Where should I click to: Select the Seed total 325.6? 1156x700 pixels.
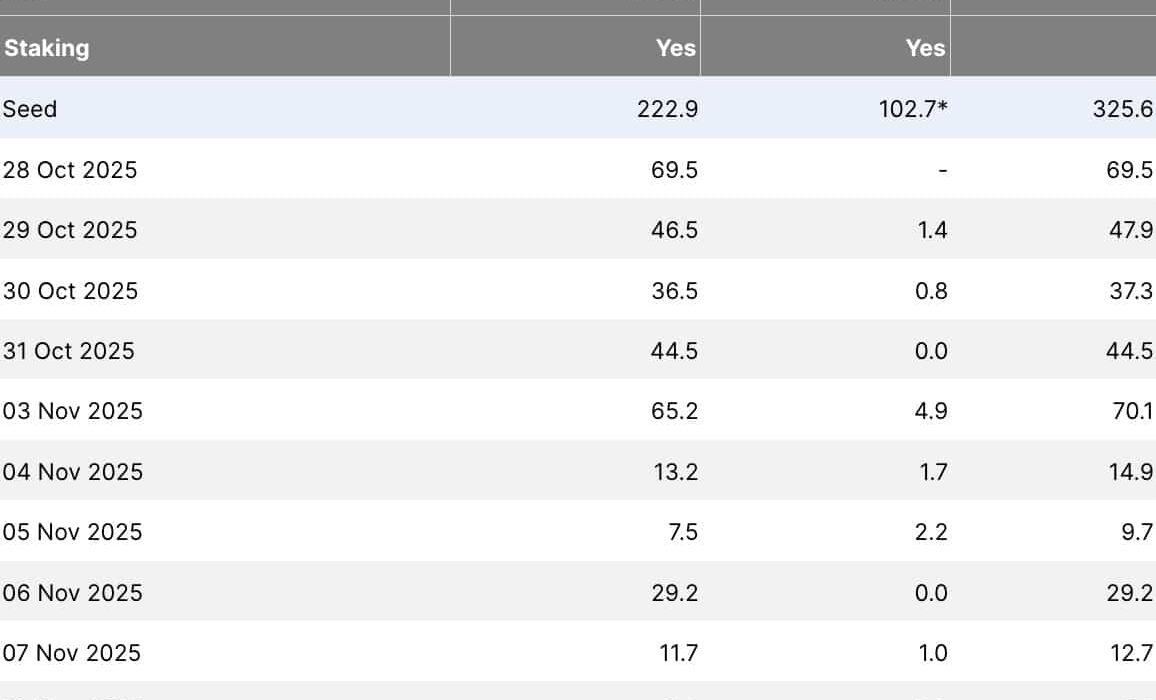1122,109
